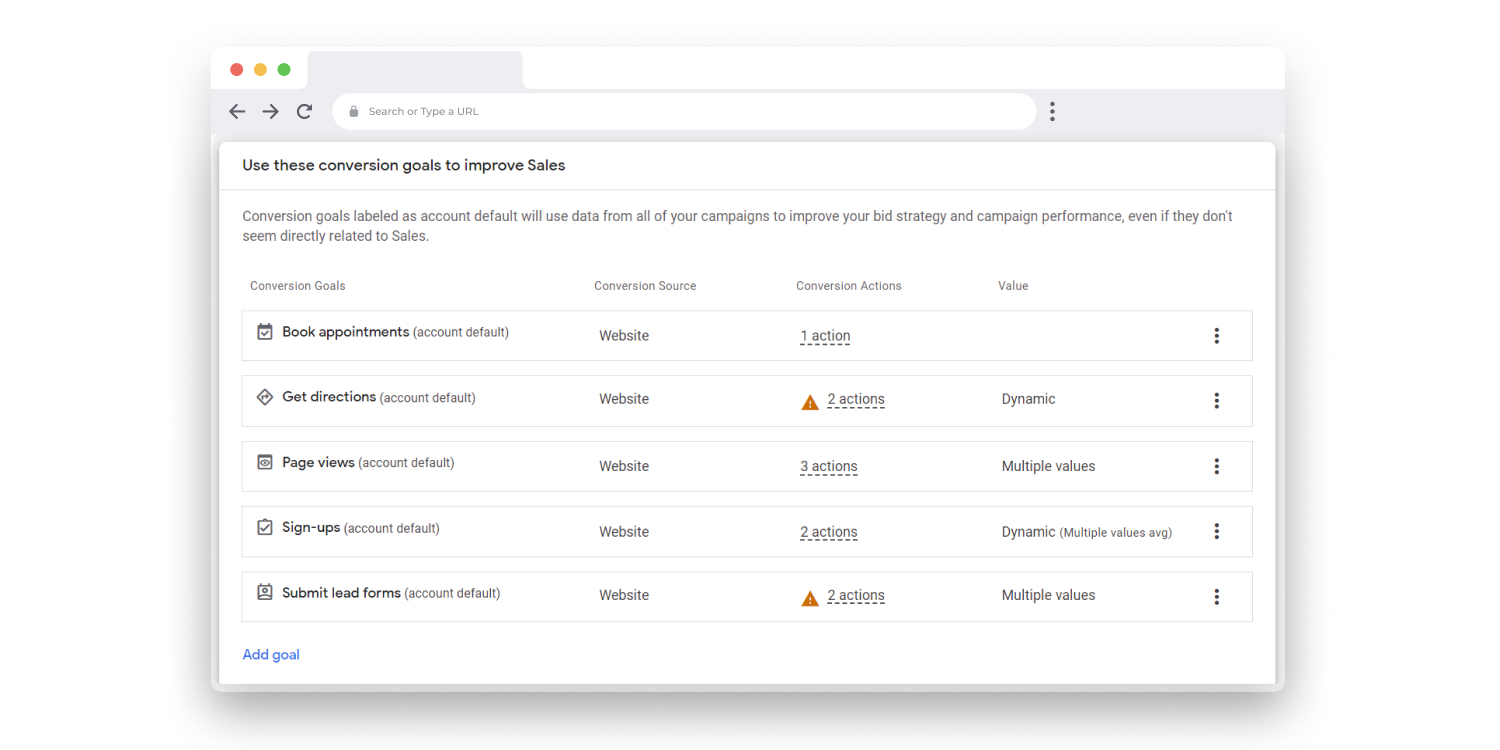Select the Page views goal name
This screenshot has height=750, width=1500.
[x=318, y=462]
